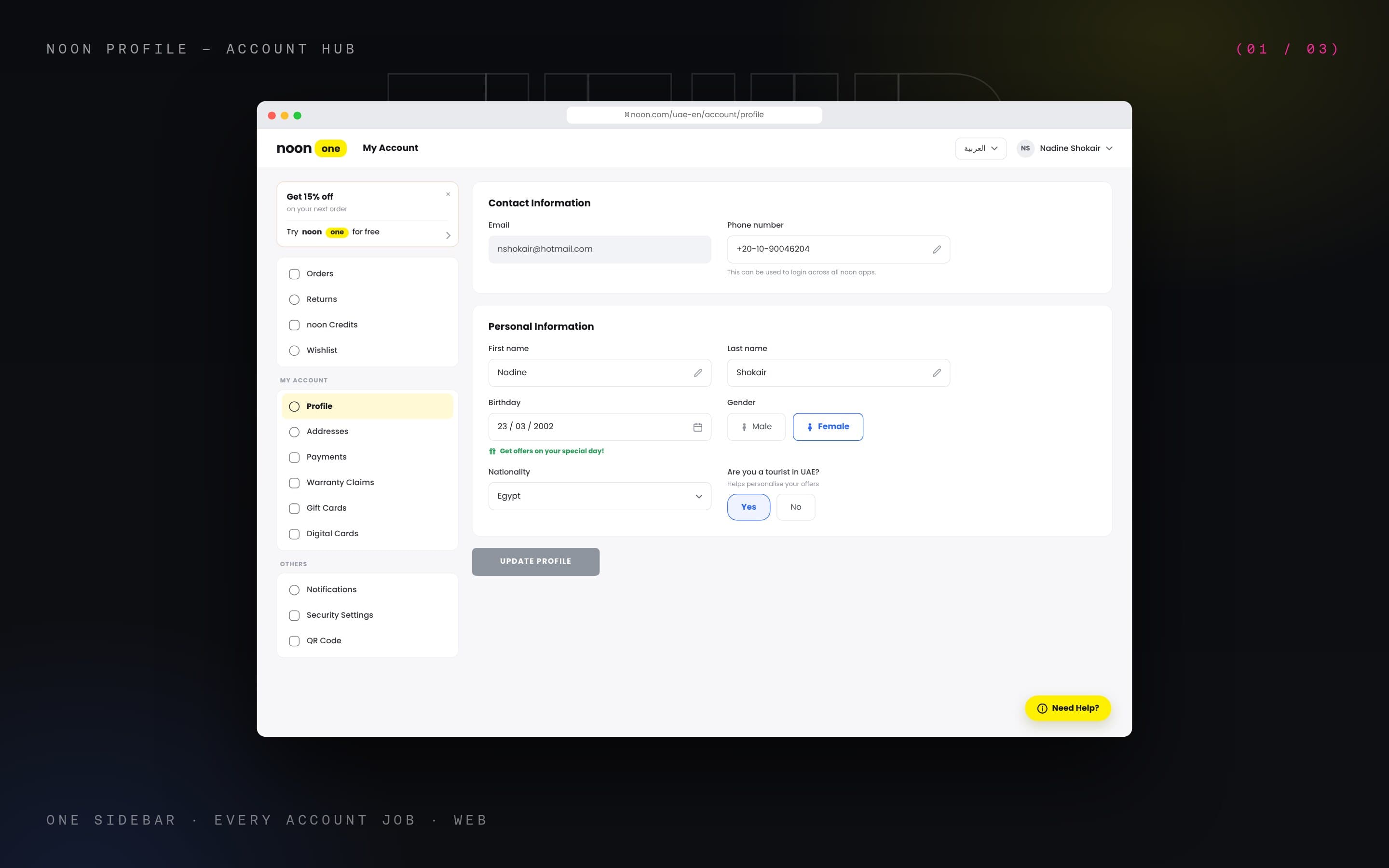Viewport: 1389px width, 868px height.
Task: Click the noon Credits sidebar icon
Action: click(x=295, y=325)
